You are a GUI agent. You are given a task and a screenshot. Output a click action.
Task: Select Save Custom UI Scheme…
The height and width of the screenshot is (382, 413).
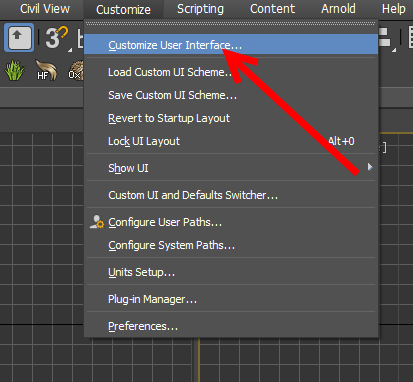click(x=231, y=95)
